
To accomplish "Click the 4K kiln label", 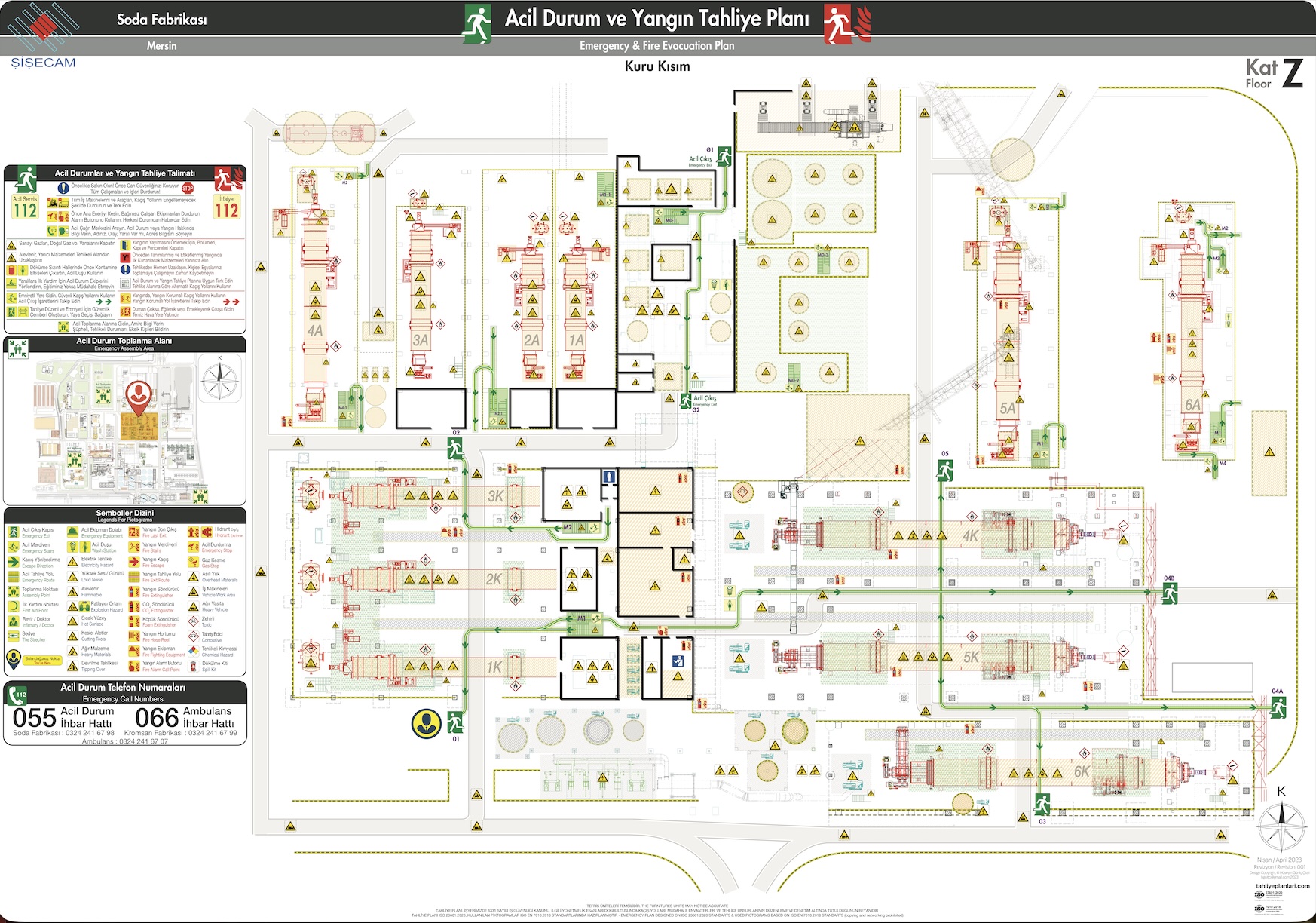I will 970,536.
